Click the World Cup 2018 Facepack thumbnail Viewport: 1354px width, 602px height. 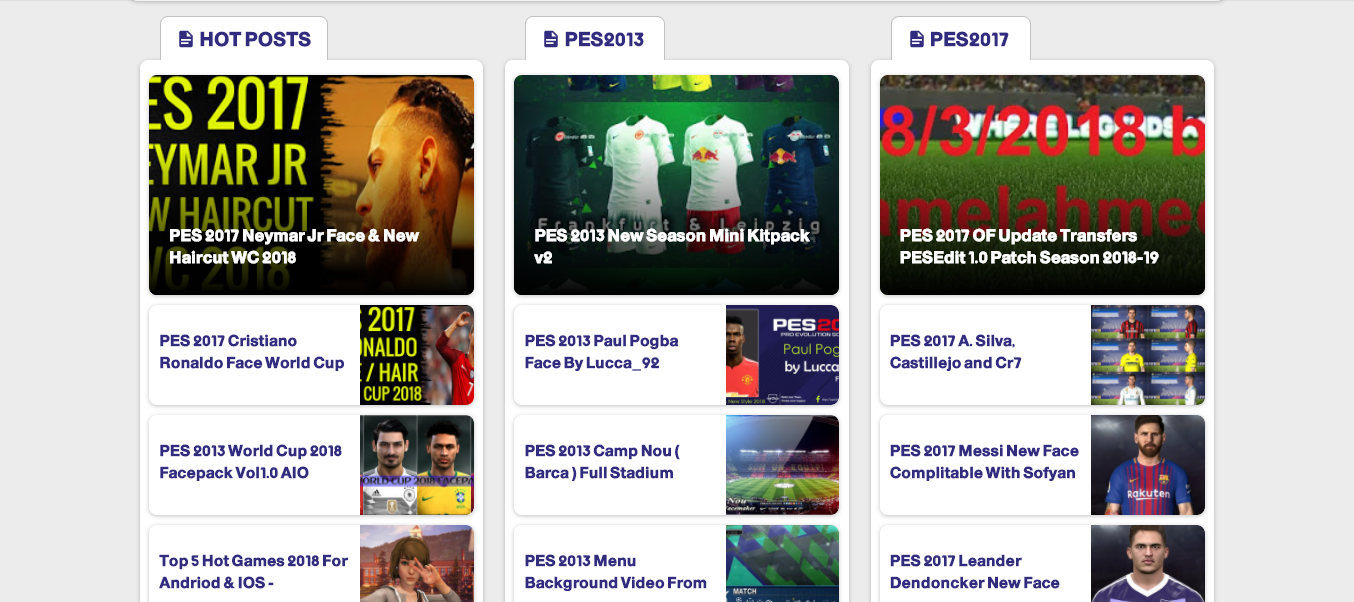pyautogui.click(x=417, y=465)
